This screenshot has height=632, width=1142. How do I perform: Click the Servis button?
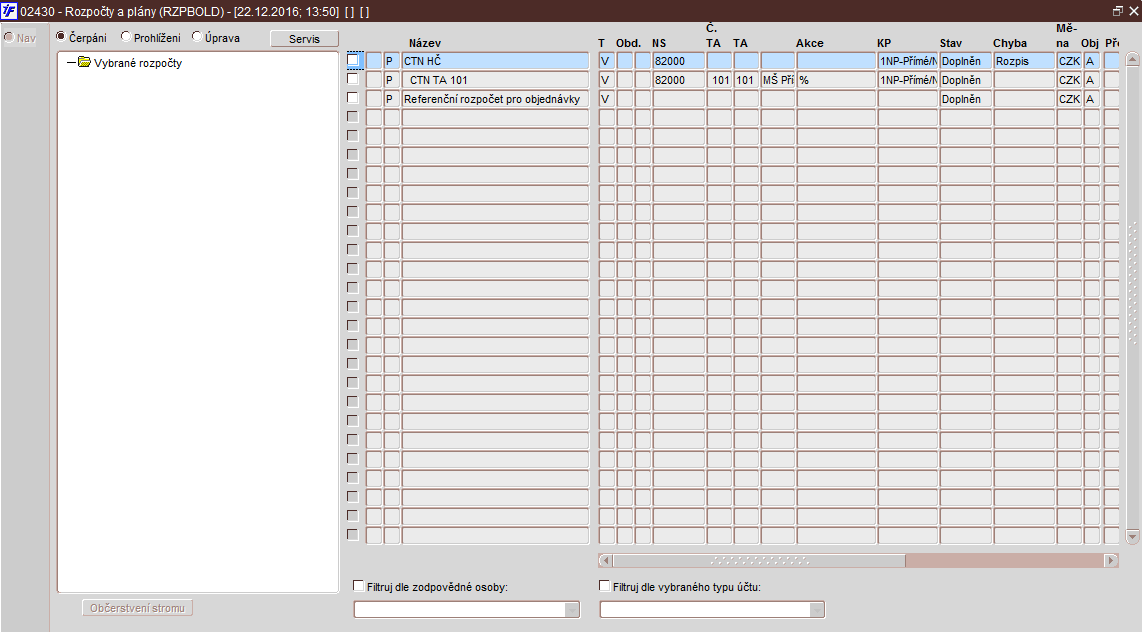coord(304,39)
